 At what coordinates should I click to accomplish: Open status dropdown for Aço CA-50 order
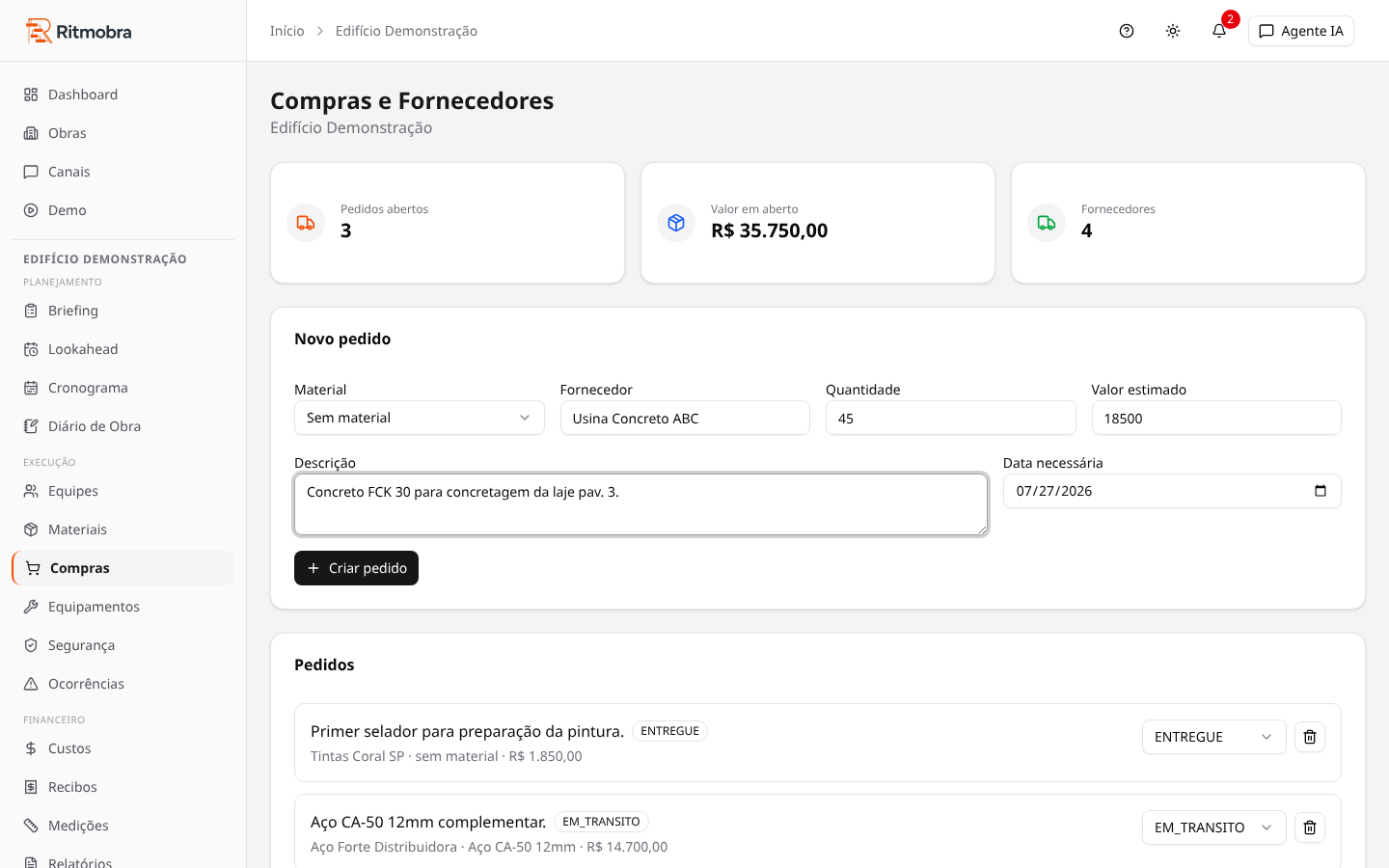[x=1213, y=827]
